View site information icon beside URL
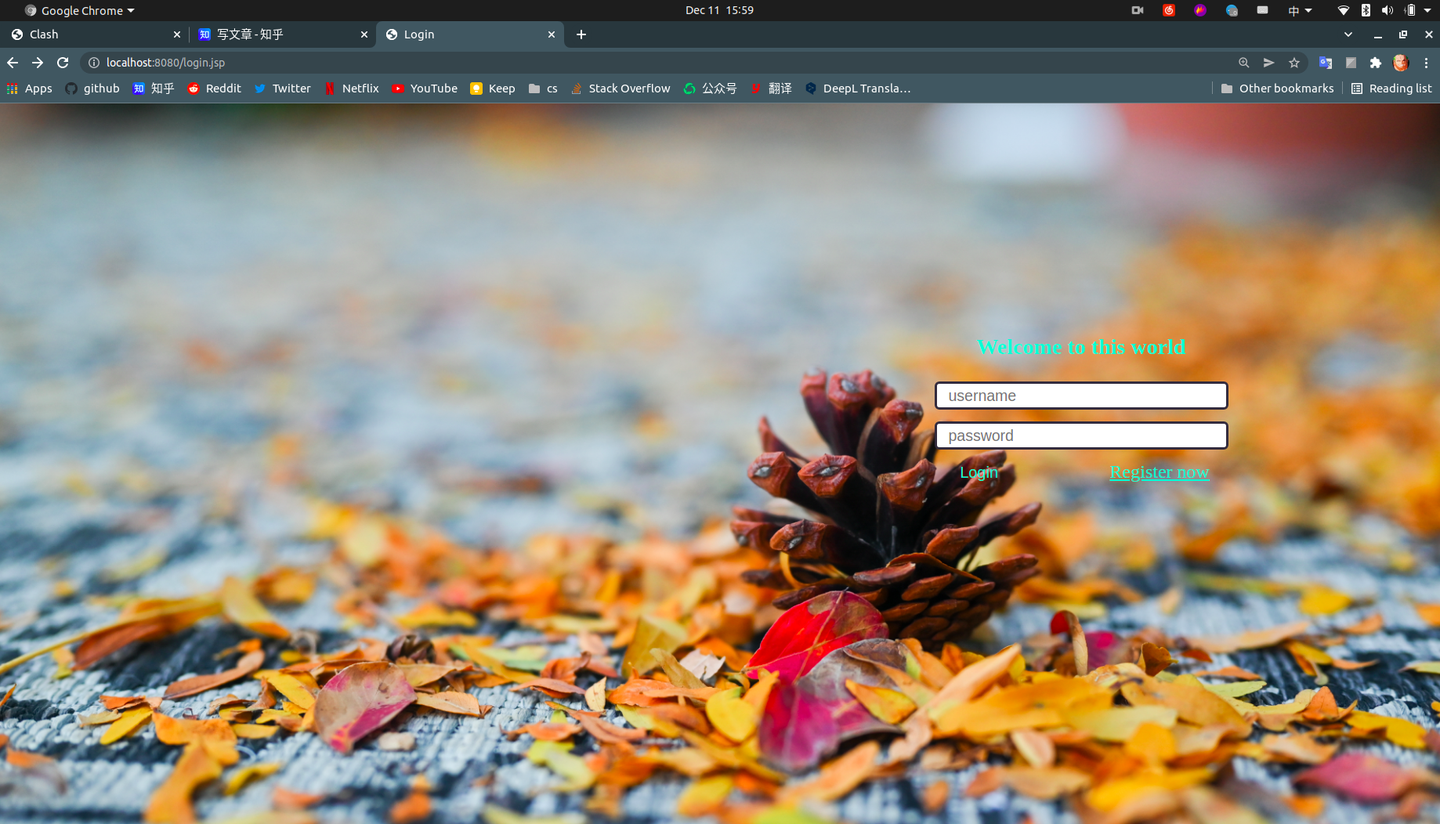 pos(94,62)
